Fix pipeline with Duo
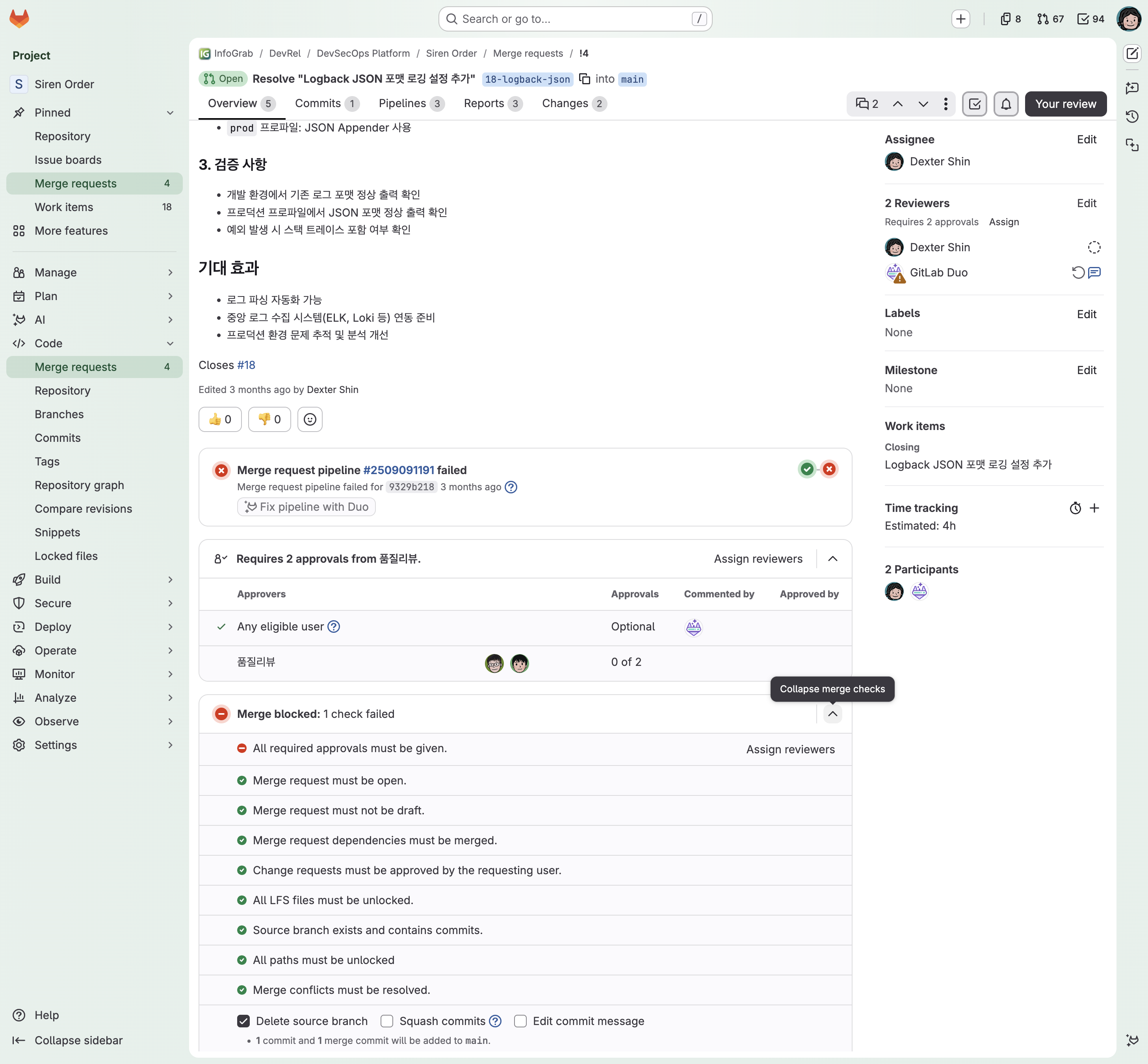This screenshot has width=1148, height=1064. pos(307,507)
